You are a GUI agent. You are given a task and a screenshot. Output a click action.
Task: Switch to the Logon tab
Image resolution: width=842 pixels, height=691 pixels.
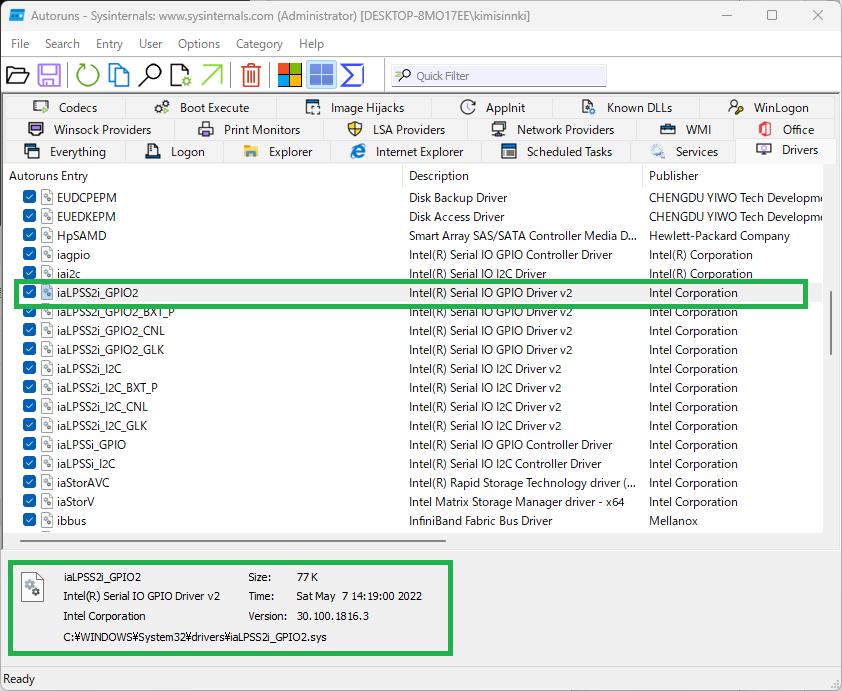click(175, 151)
